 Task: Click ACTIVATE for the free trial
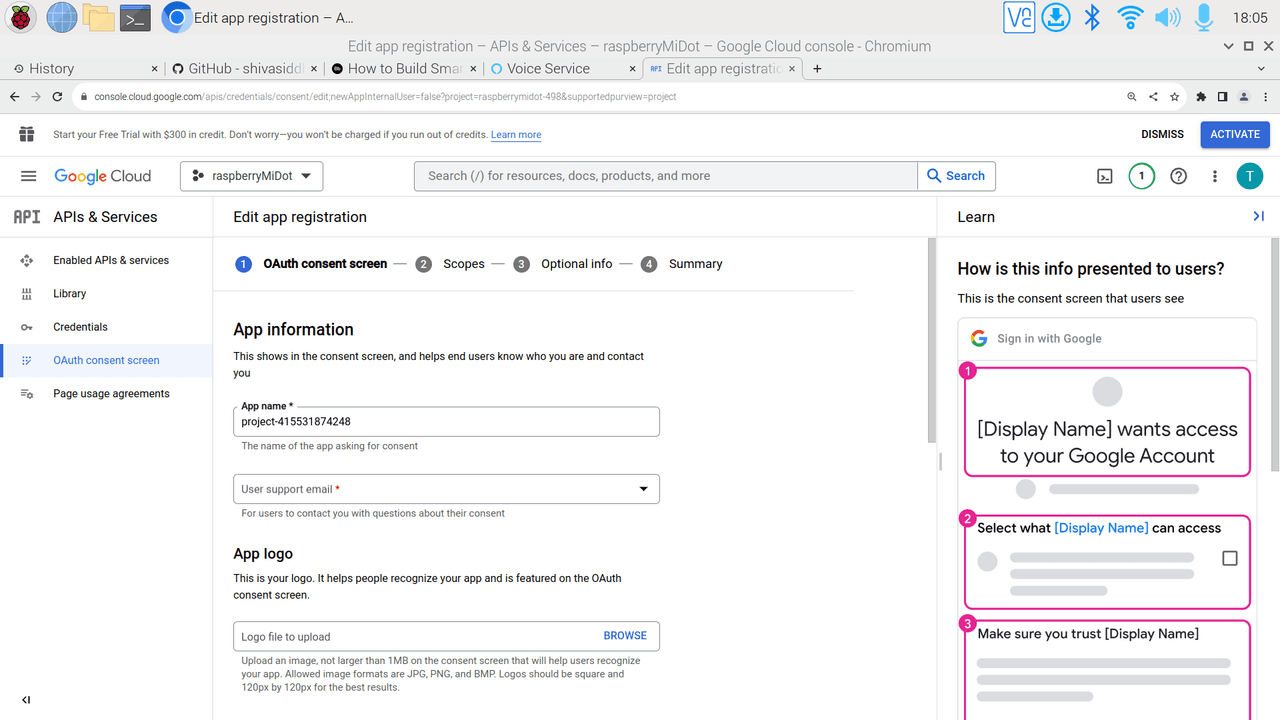[1235, 134]
